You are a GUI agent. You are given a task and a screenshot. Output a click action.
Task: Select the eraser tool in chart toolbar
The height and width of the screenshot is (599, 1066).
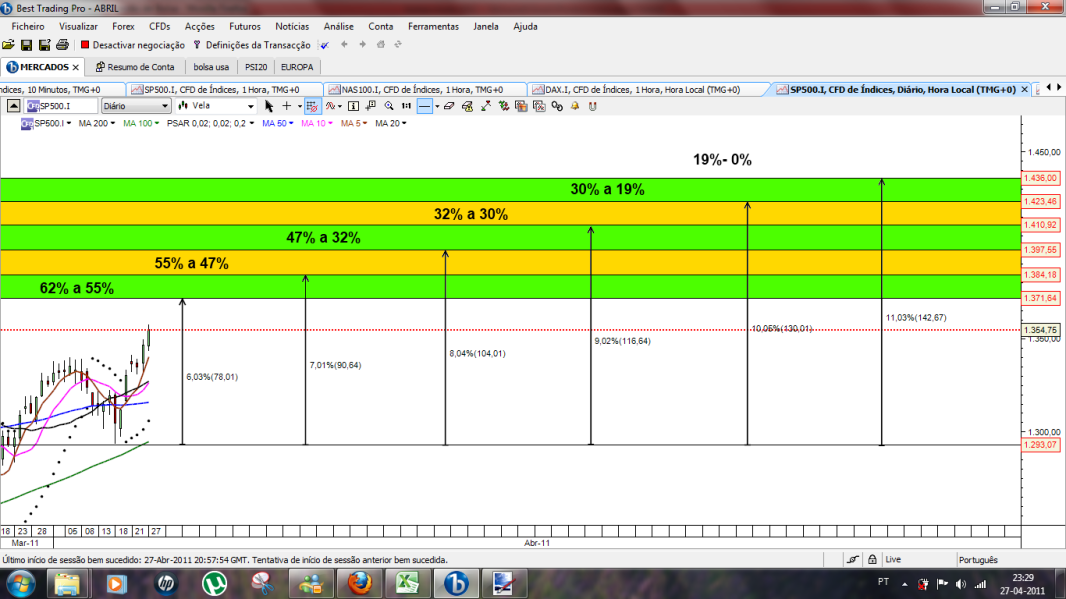tap(449, 106)
